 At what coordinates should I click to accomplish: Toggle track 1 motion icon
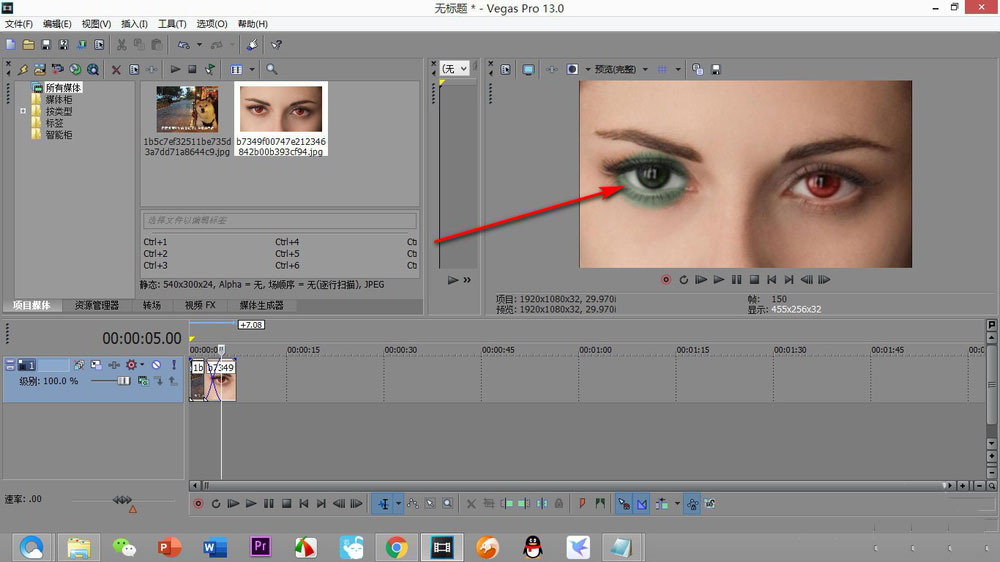[96, 365]
